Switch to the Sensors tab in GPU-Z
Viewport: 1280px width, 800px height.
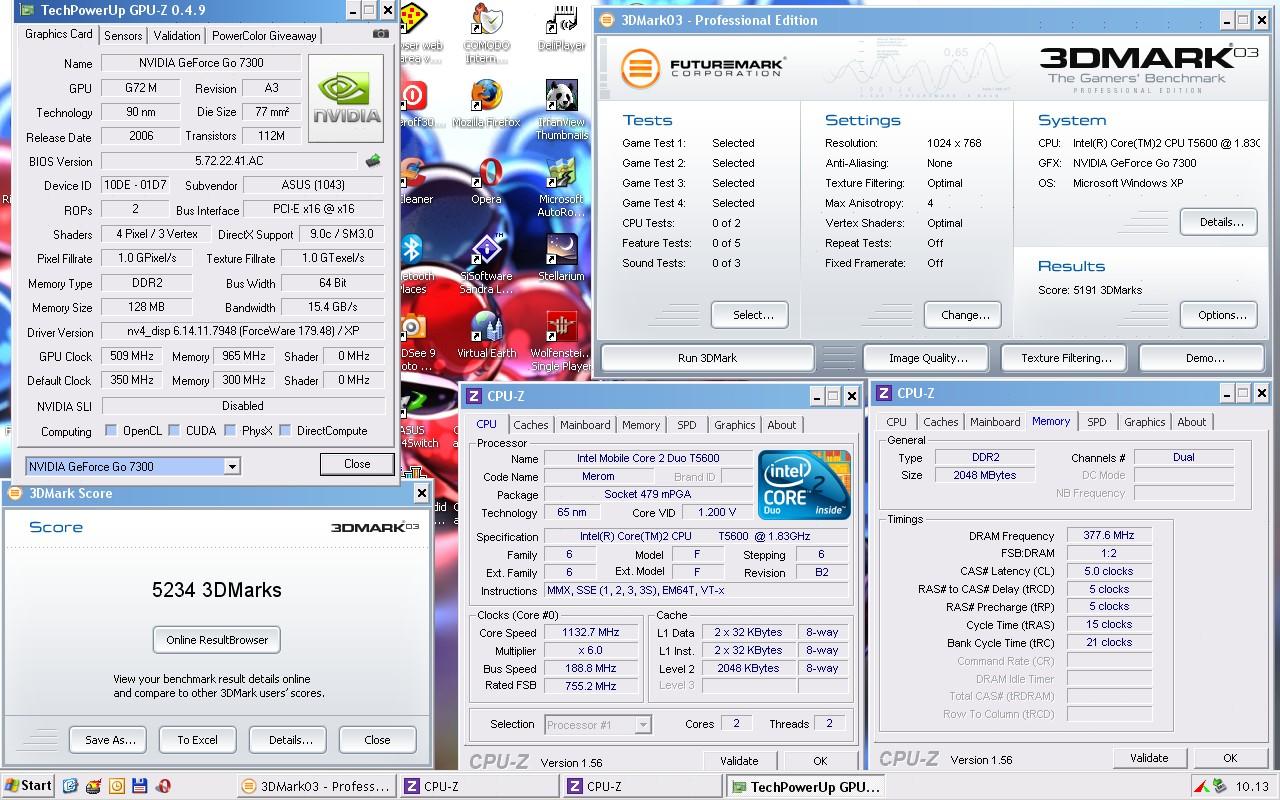tap(123, 35)
